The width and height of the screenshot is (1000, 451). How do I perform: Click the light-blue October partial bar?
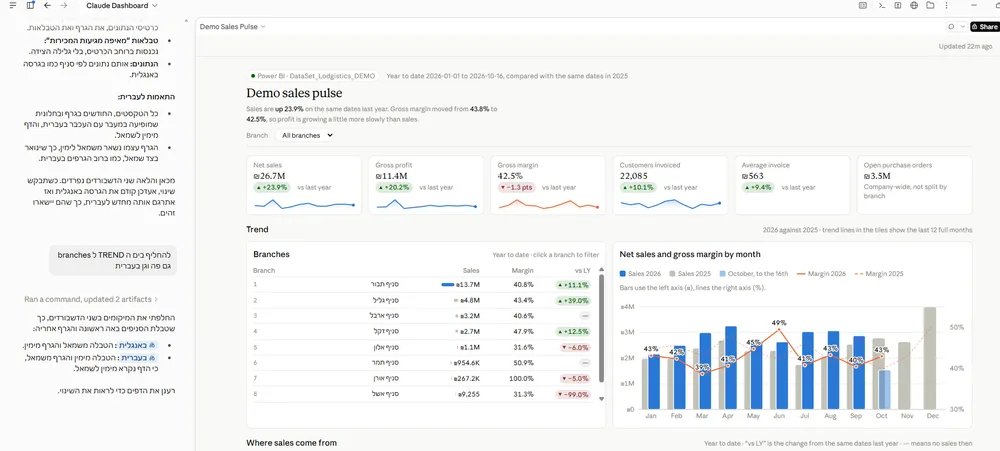[x=885, y=390]
